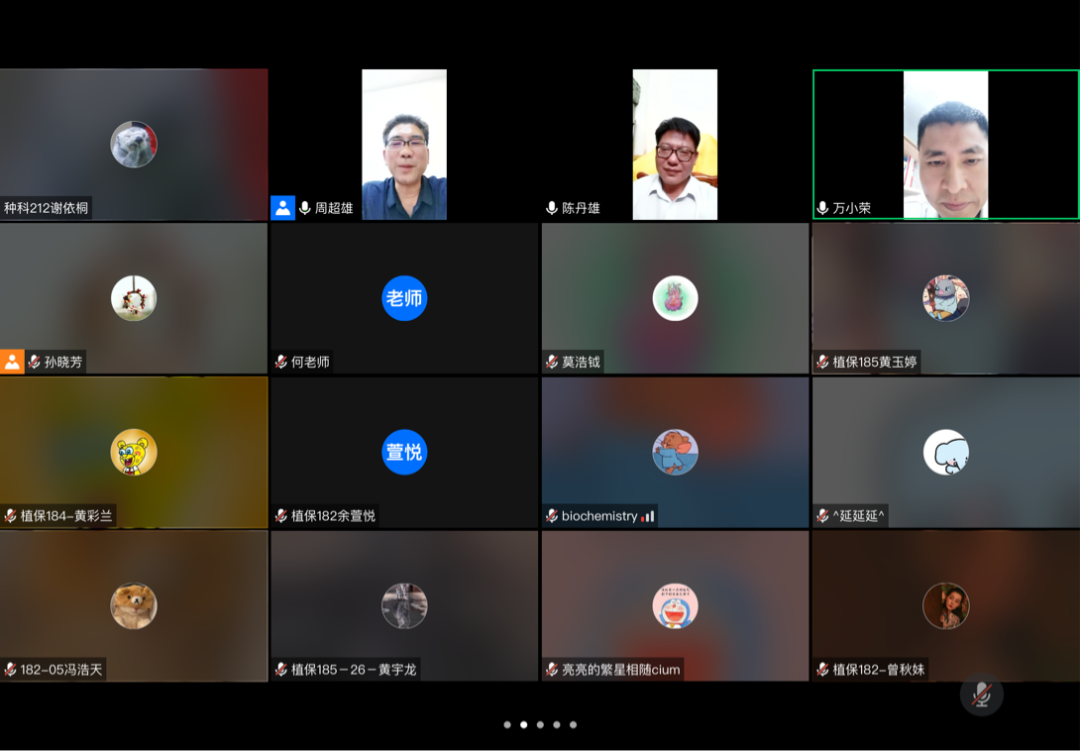
Task: Click the muted mic icon next to 何老师
Action: 281,363
